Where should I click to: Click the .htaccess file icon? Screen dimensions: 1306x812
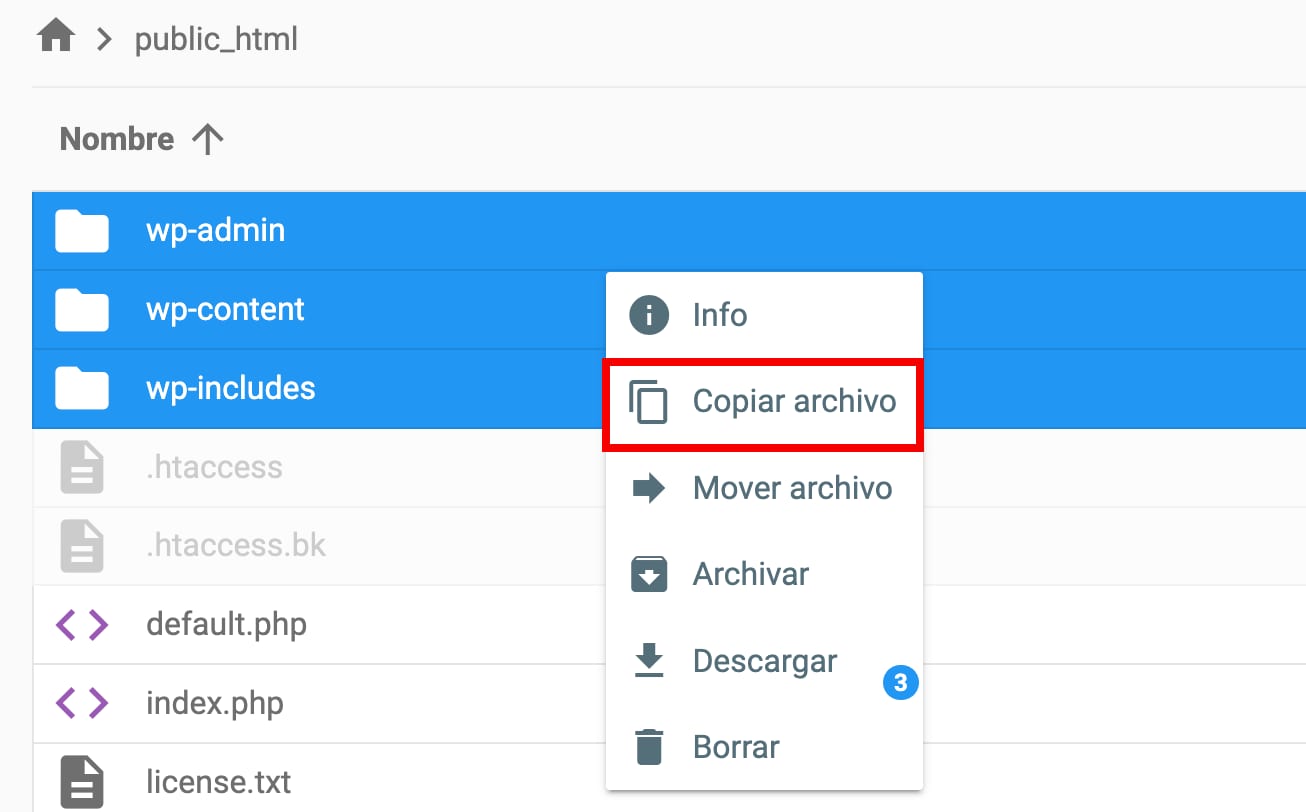[x=82, y=467]
